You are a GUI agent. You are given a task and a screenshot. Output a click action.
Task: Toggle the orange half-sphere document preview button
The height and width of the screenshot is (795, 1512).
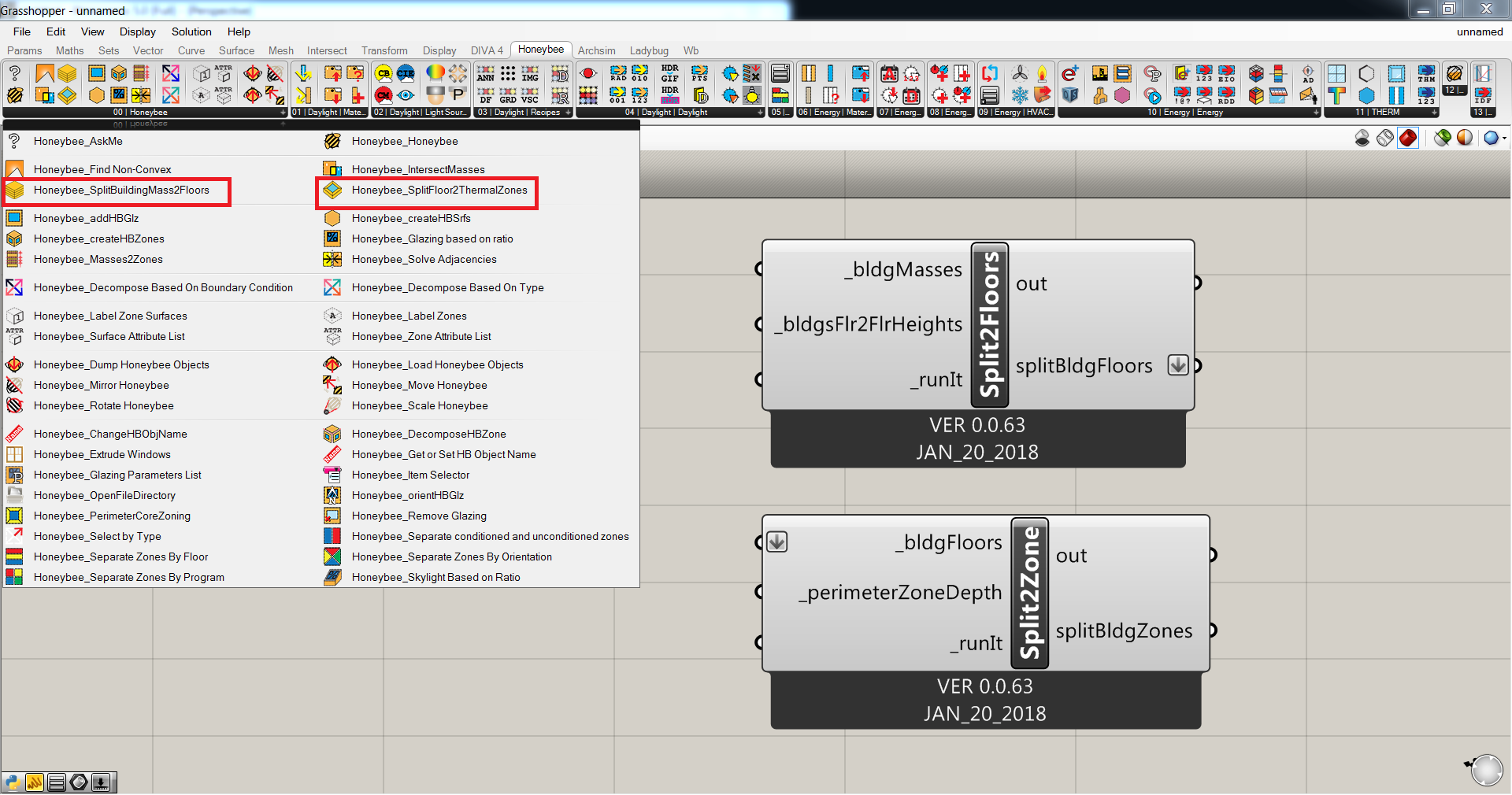[x=1465, y=138]
